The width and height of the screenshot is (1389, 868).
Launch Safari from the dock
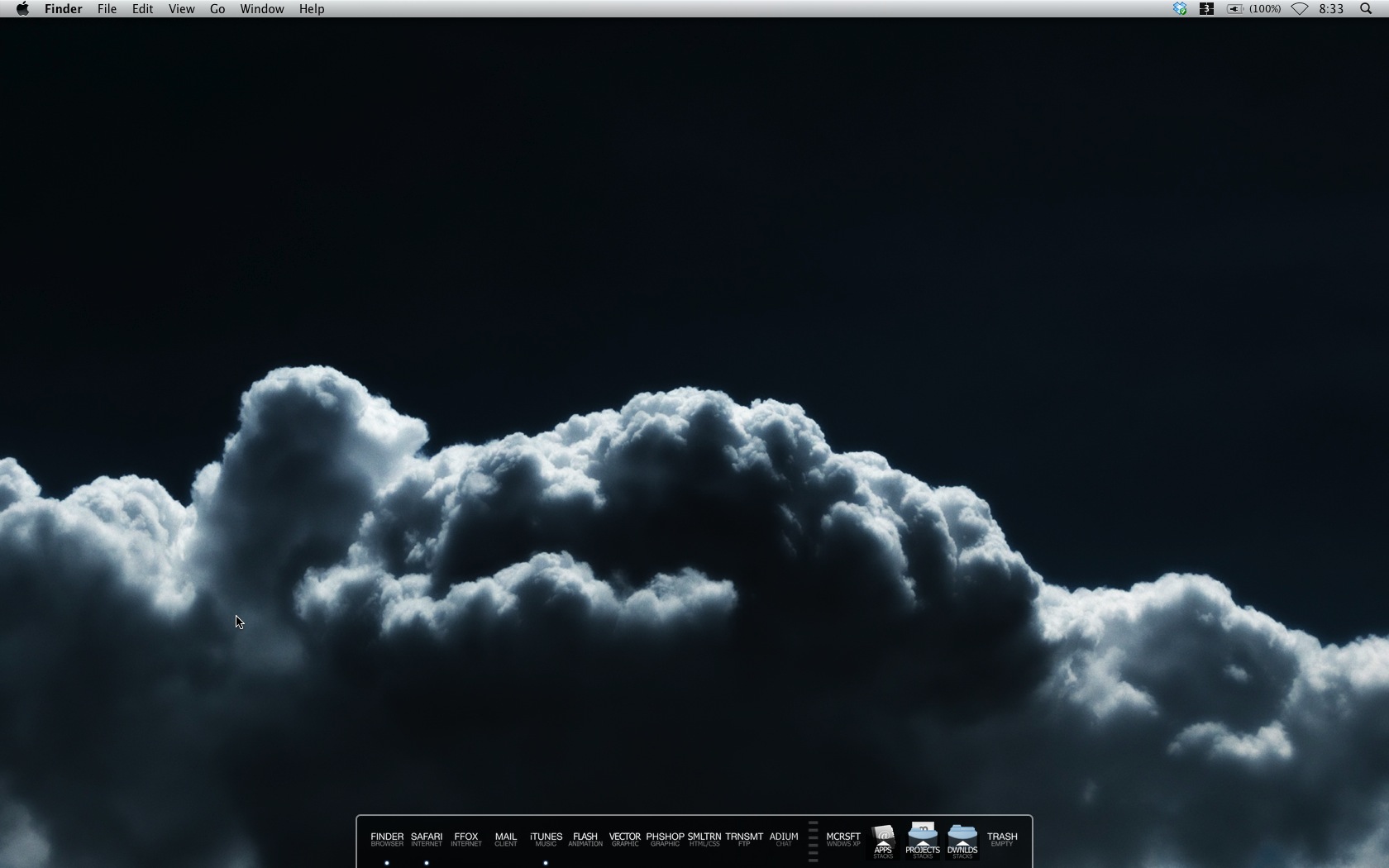click(x=427, y=839)
